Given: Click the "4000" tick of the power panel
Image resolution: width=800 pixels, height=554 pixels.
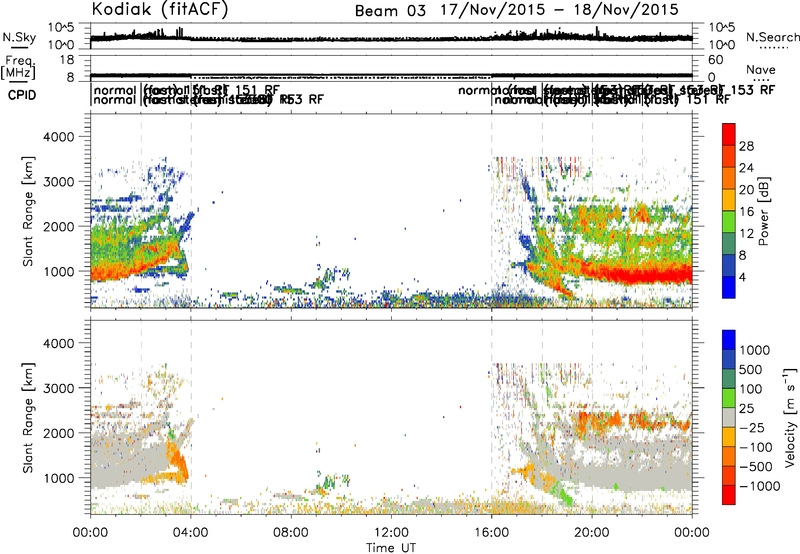Looking at the screenshot, I should pos(58,137).
